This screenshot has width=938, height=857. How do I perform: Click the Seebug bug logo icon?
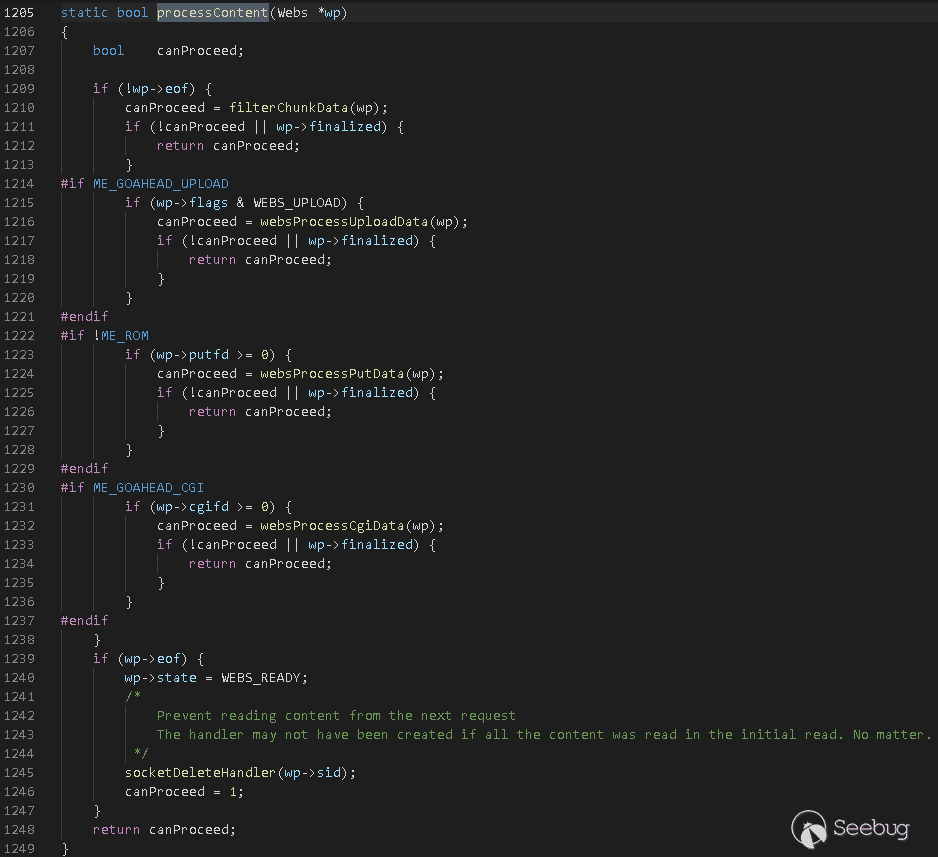coord(810,827)
